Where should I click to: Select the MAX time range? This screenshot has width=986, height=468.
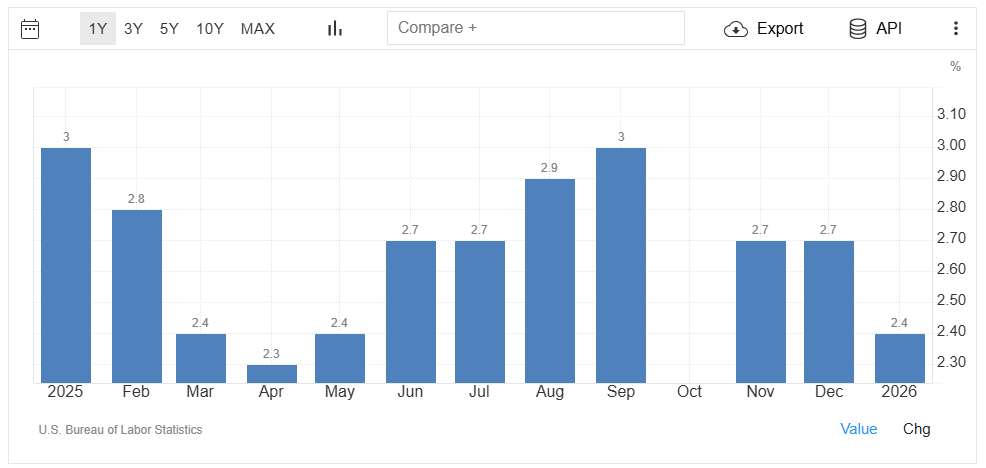pyautogui.click(x=258, y=28)
